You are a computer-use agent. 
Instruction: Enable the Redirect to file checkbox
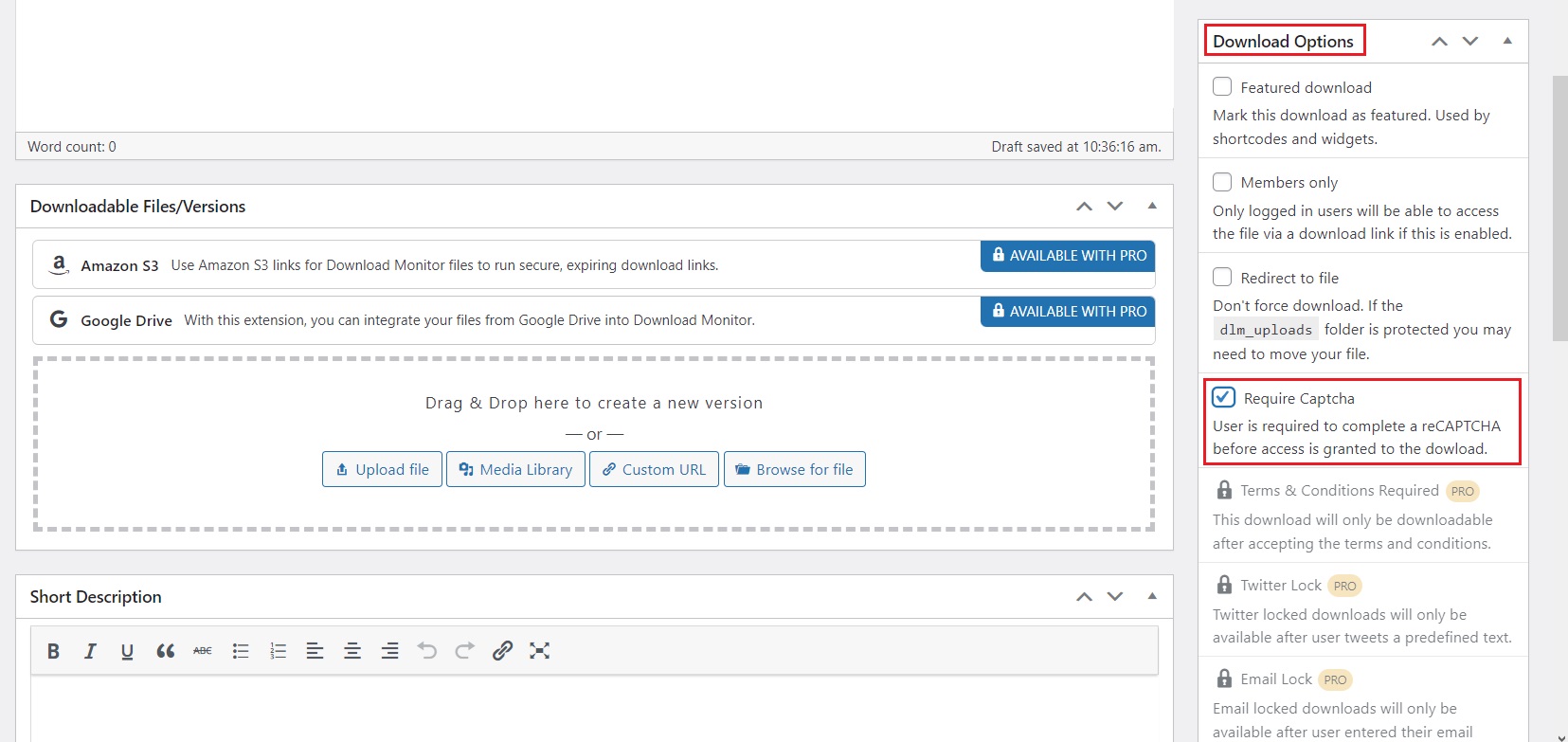point(1222,277)
